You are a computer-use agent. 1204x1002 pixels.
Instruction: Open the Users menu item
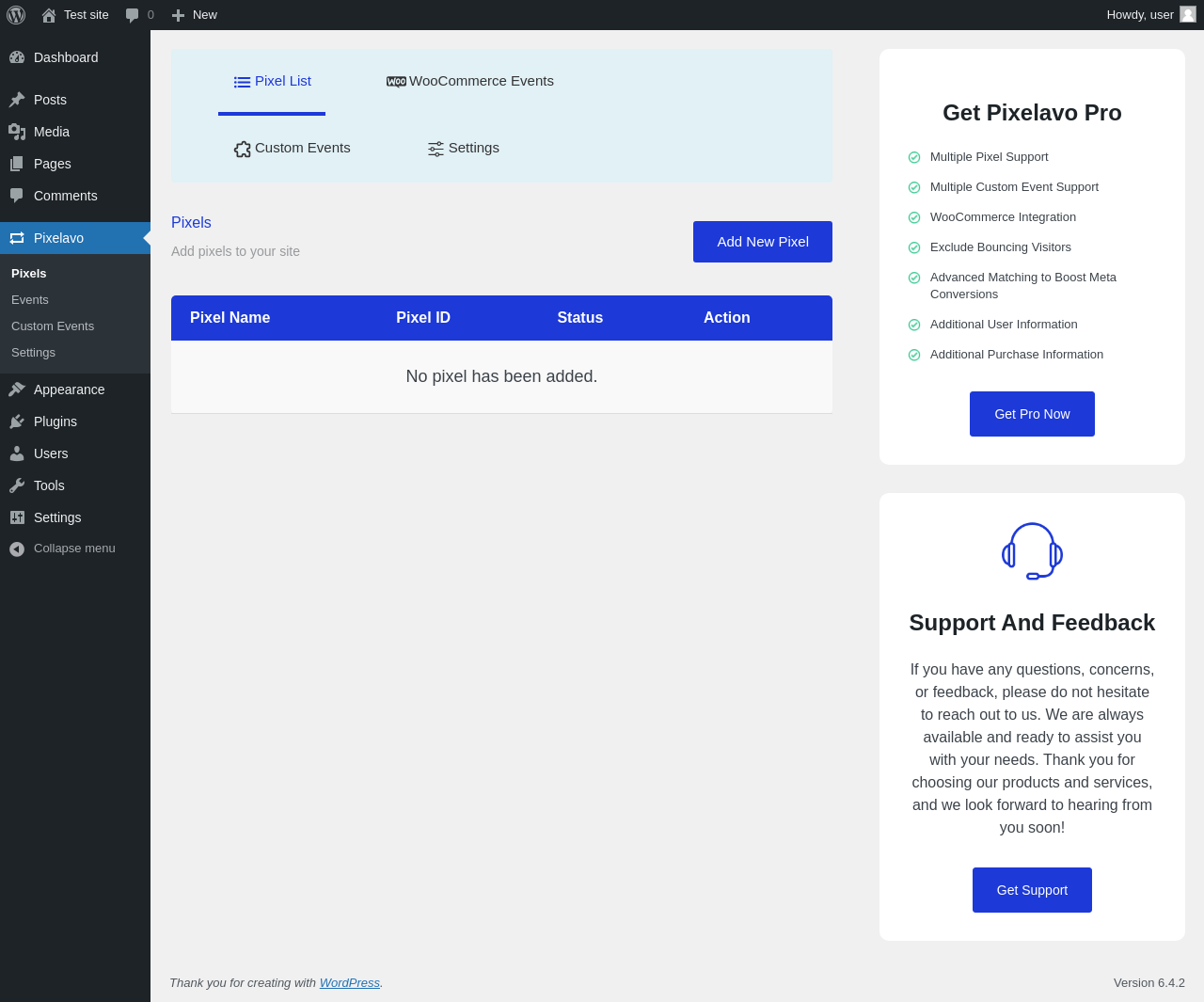[75, 453]
